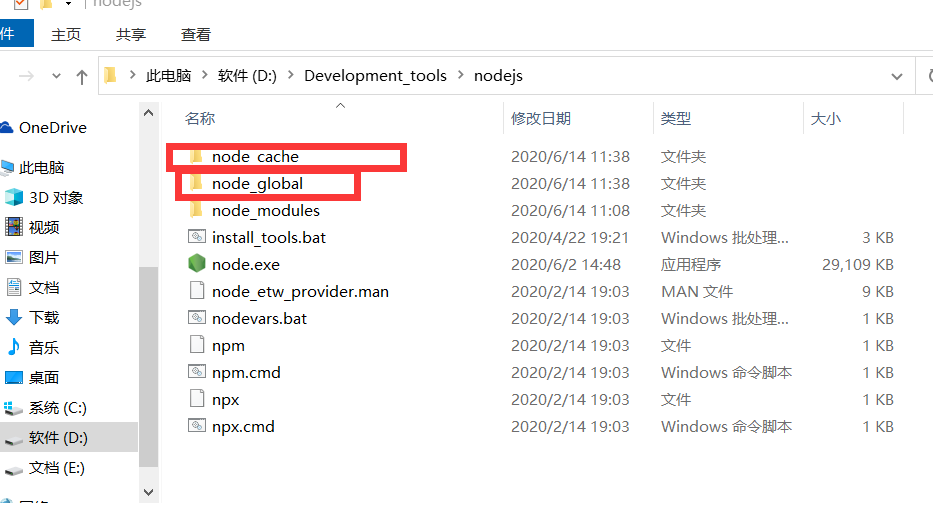Click the 2020/4/22 19:21 modified date
Viewport: 933px width, 509px height.
tap(570, 238)
